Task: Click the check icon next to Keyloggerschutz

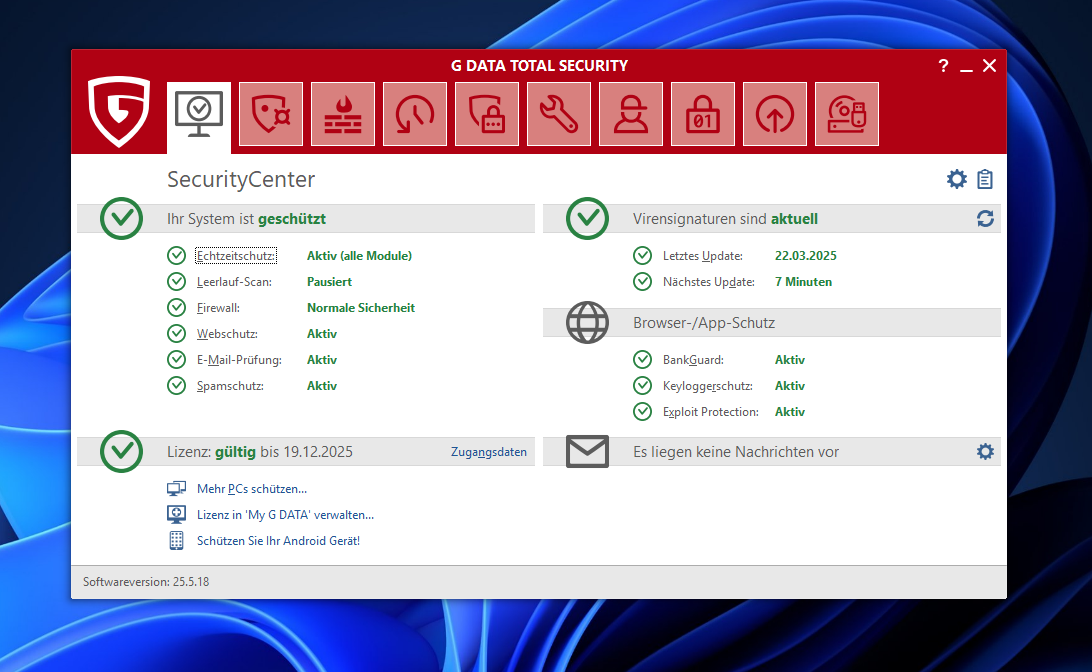Action: coord(642,385)
